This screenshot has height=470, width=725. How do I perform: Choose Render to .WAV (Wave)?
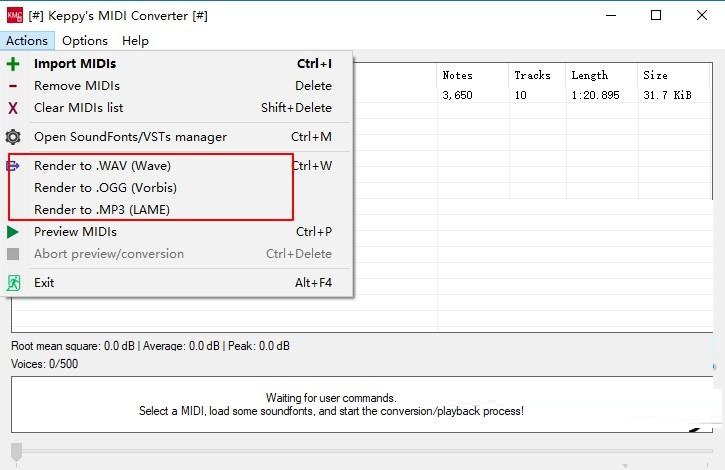(178, 166)
